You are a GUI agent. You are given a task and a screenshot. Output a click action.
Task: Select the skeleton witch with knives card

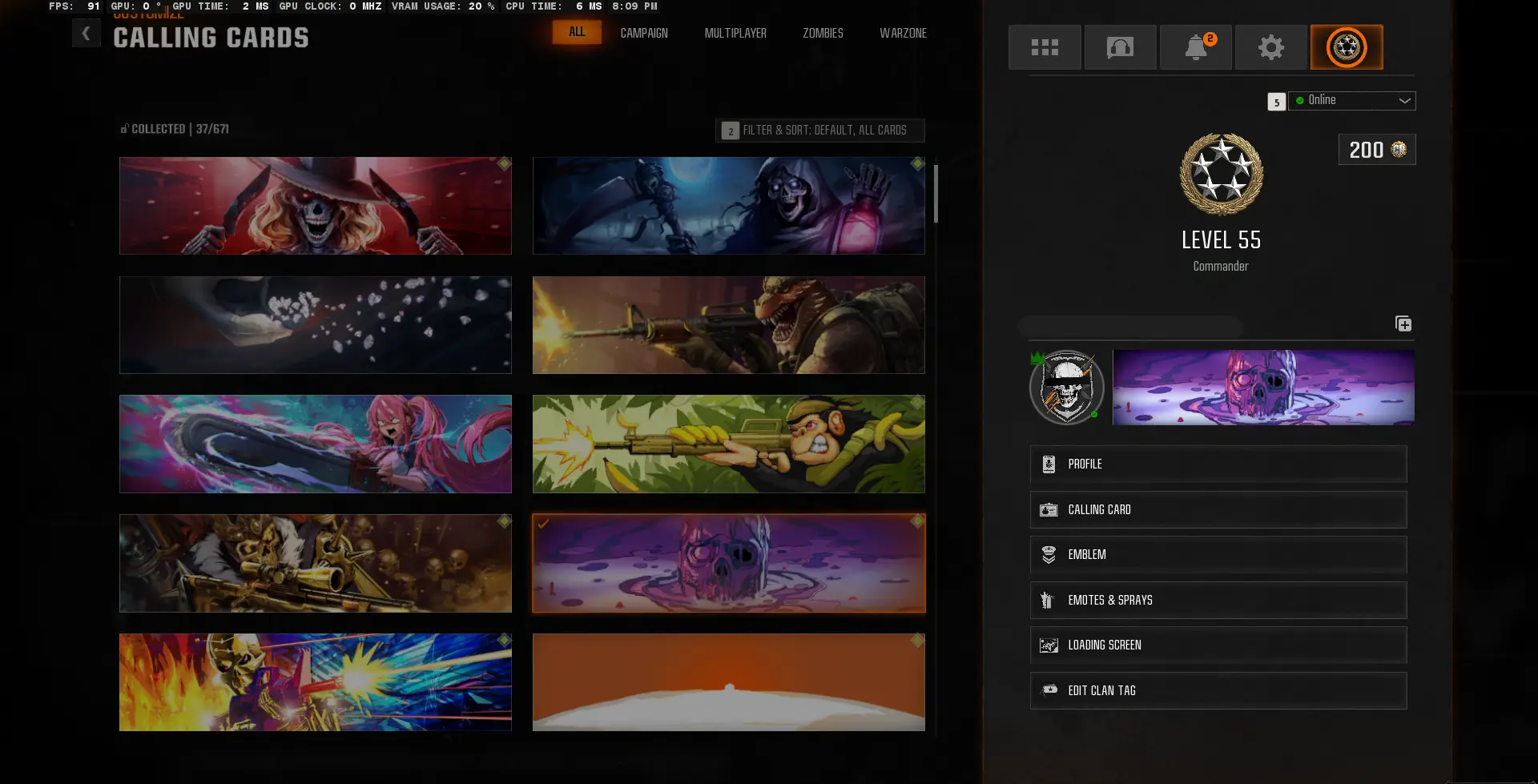click(316, 206)
